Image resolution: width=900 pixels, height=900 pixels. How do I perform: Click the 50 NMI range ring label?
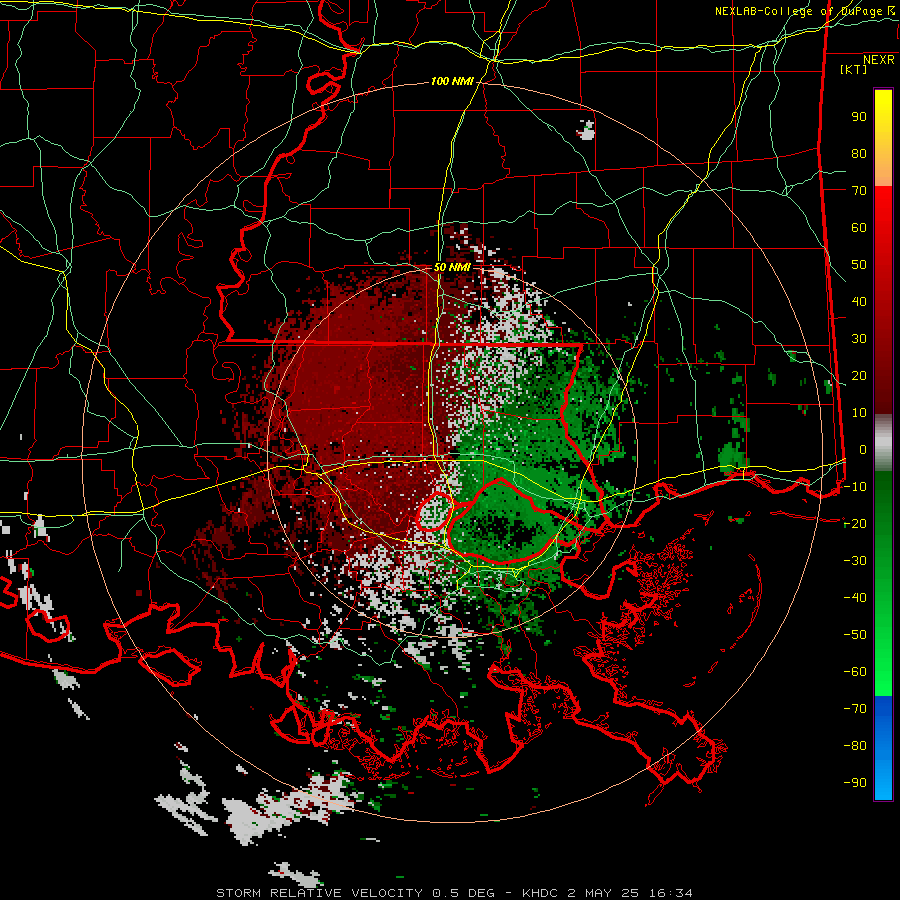pyautogui.click(x=452, y=267)
